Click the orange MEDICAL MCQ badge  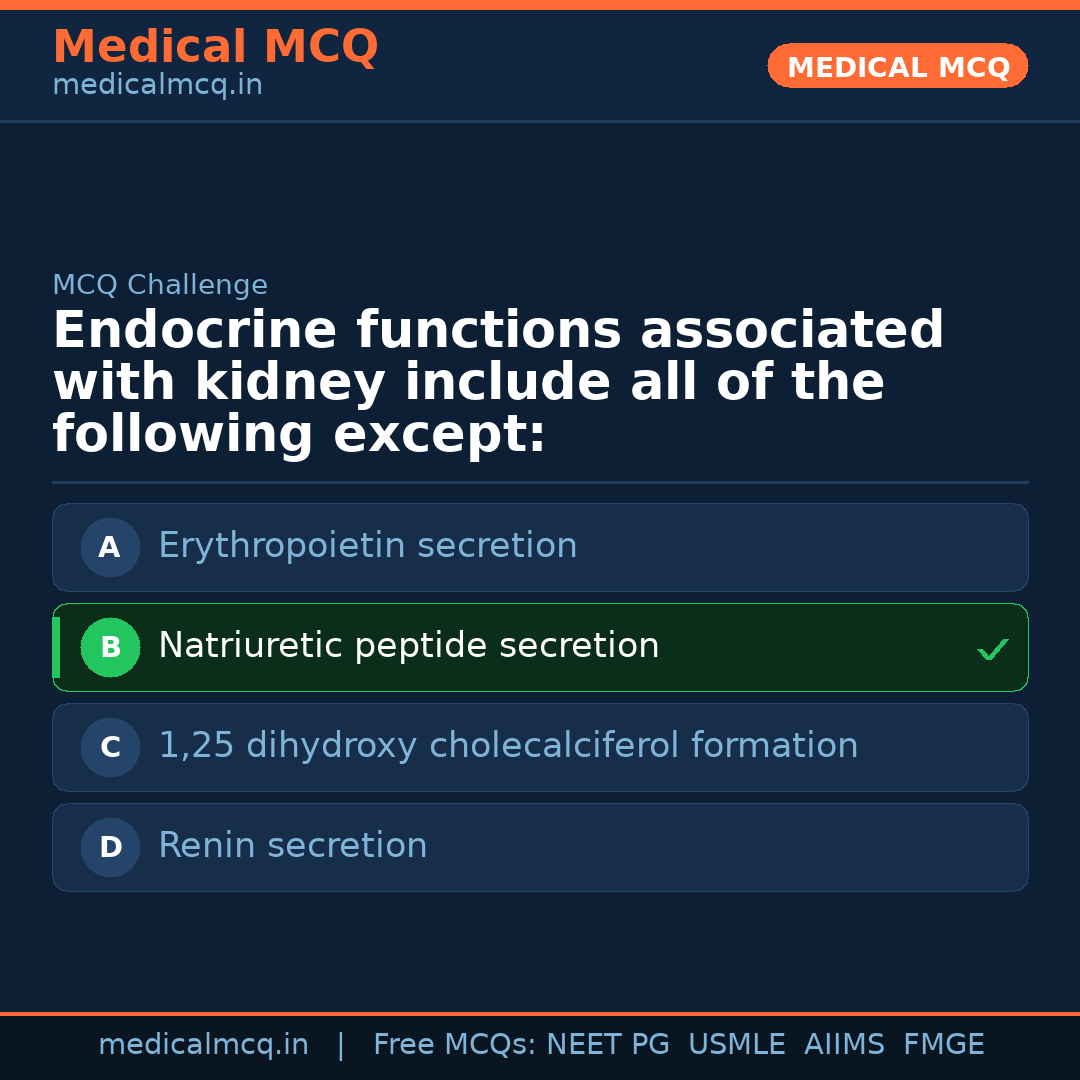coord(897,66)
